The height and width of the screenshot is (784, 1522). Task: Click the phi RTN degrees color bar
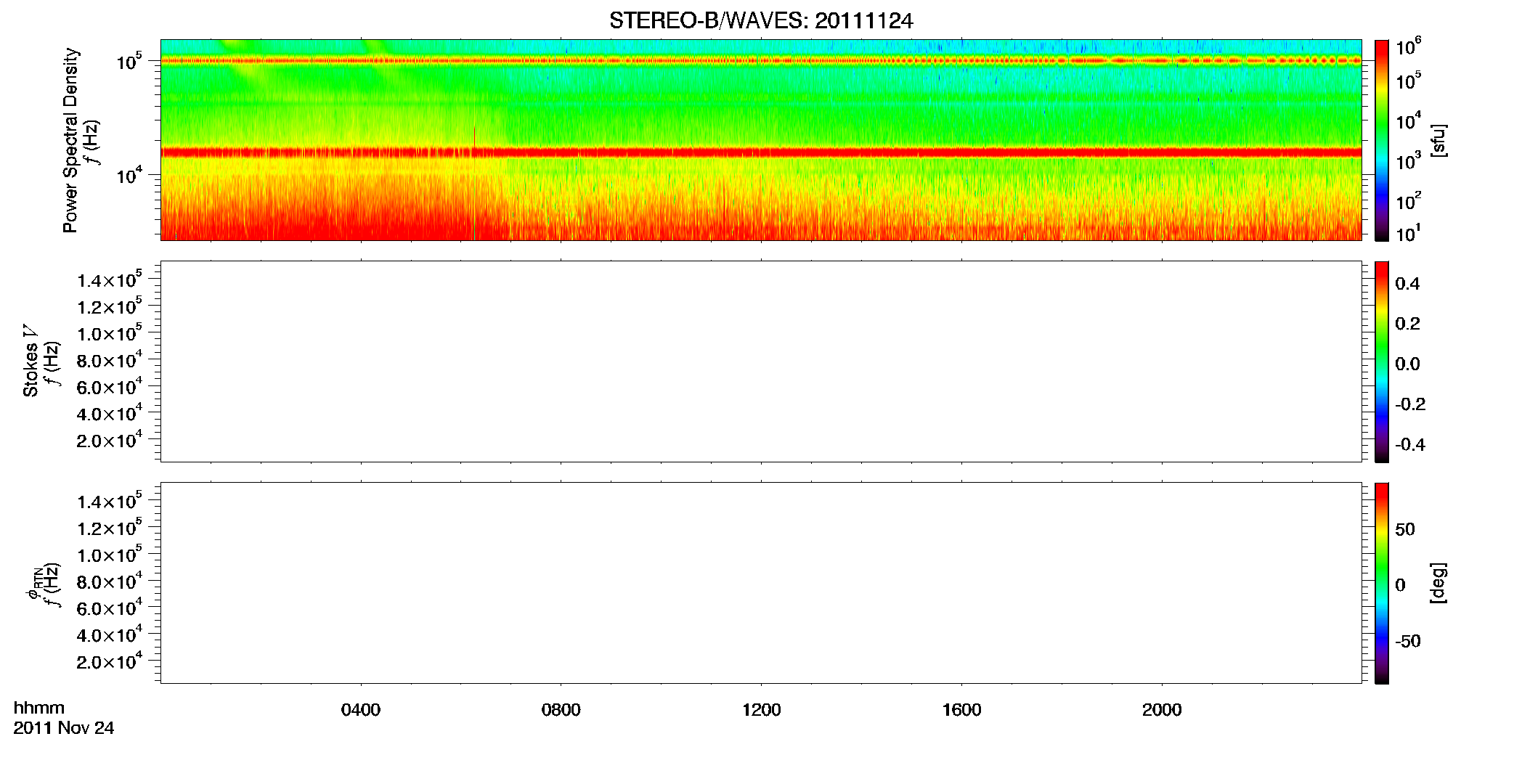(x=1382, y=583)
